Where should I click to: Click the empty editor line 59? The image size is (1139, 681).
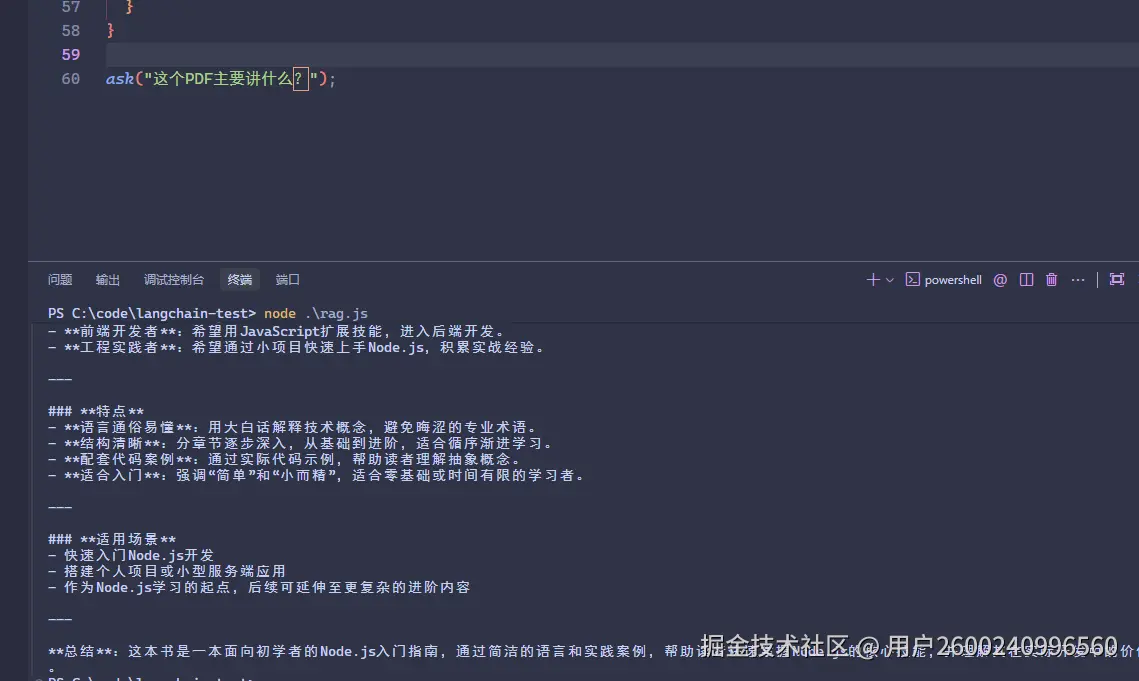(622, 55)
